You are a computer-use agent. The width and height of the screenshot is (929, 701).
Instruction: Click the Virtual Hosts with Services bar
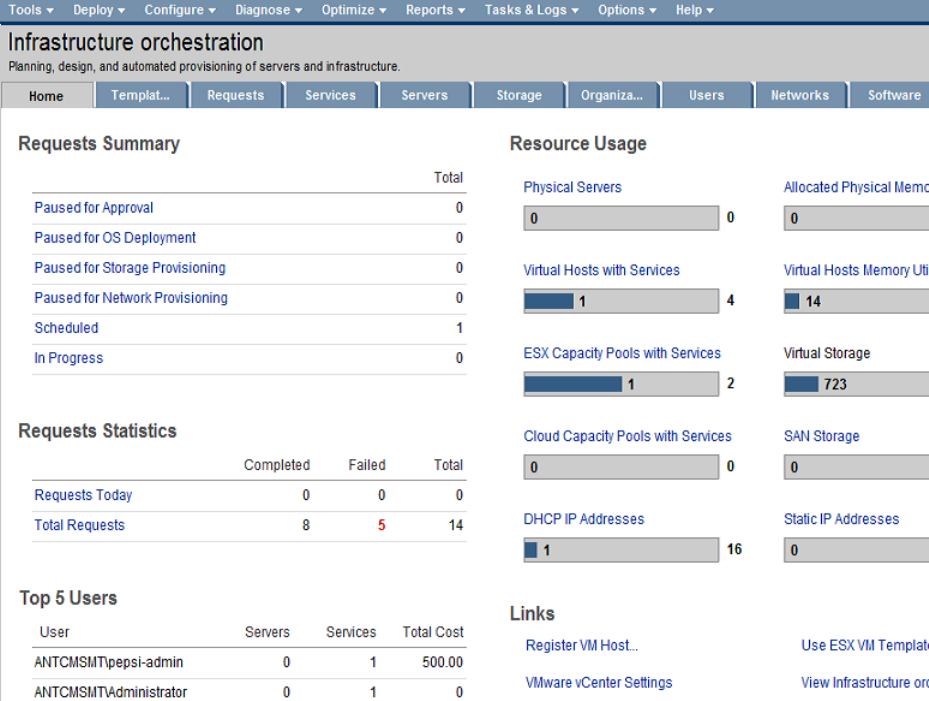620,301
